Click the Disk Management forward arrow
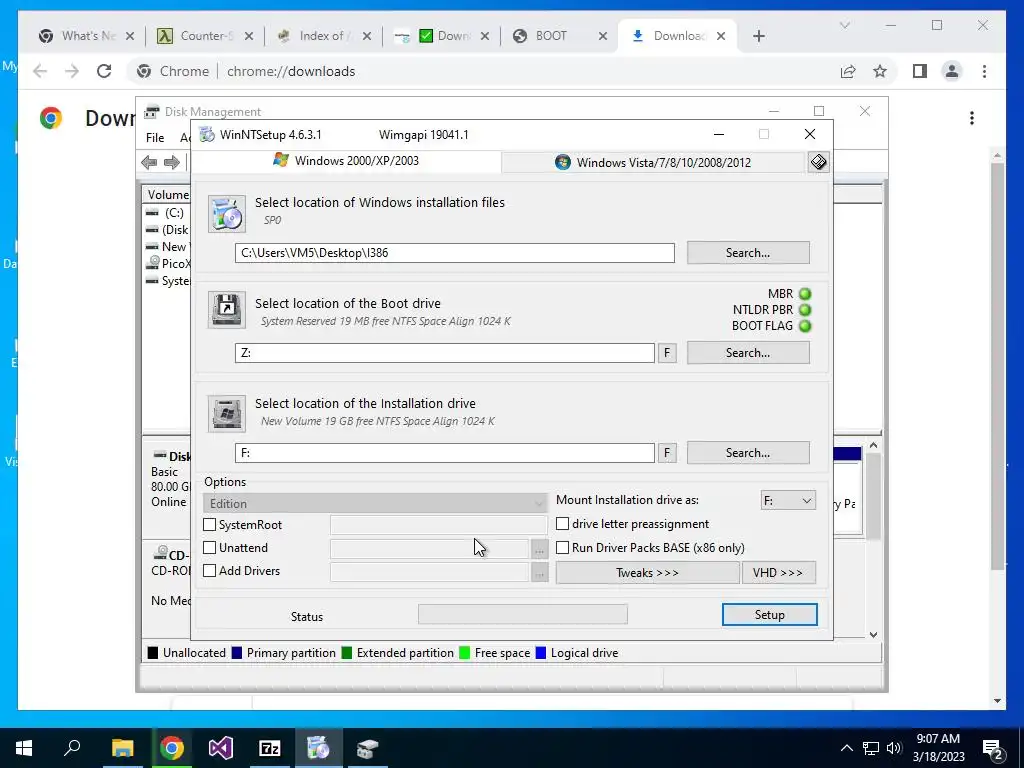 tap(172, 162)
